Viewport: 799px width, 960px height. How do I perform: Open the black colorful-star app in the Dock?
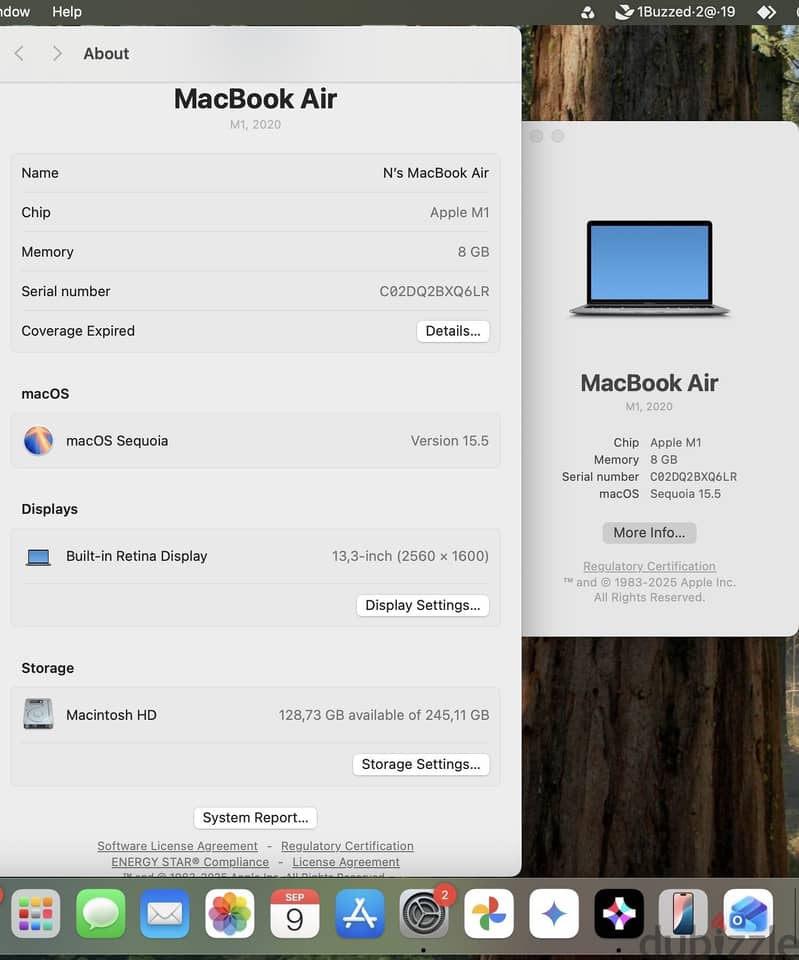tap(618, 913)
